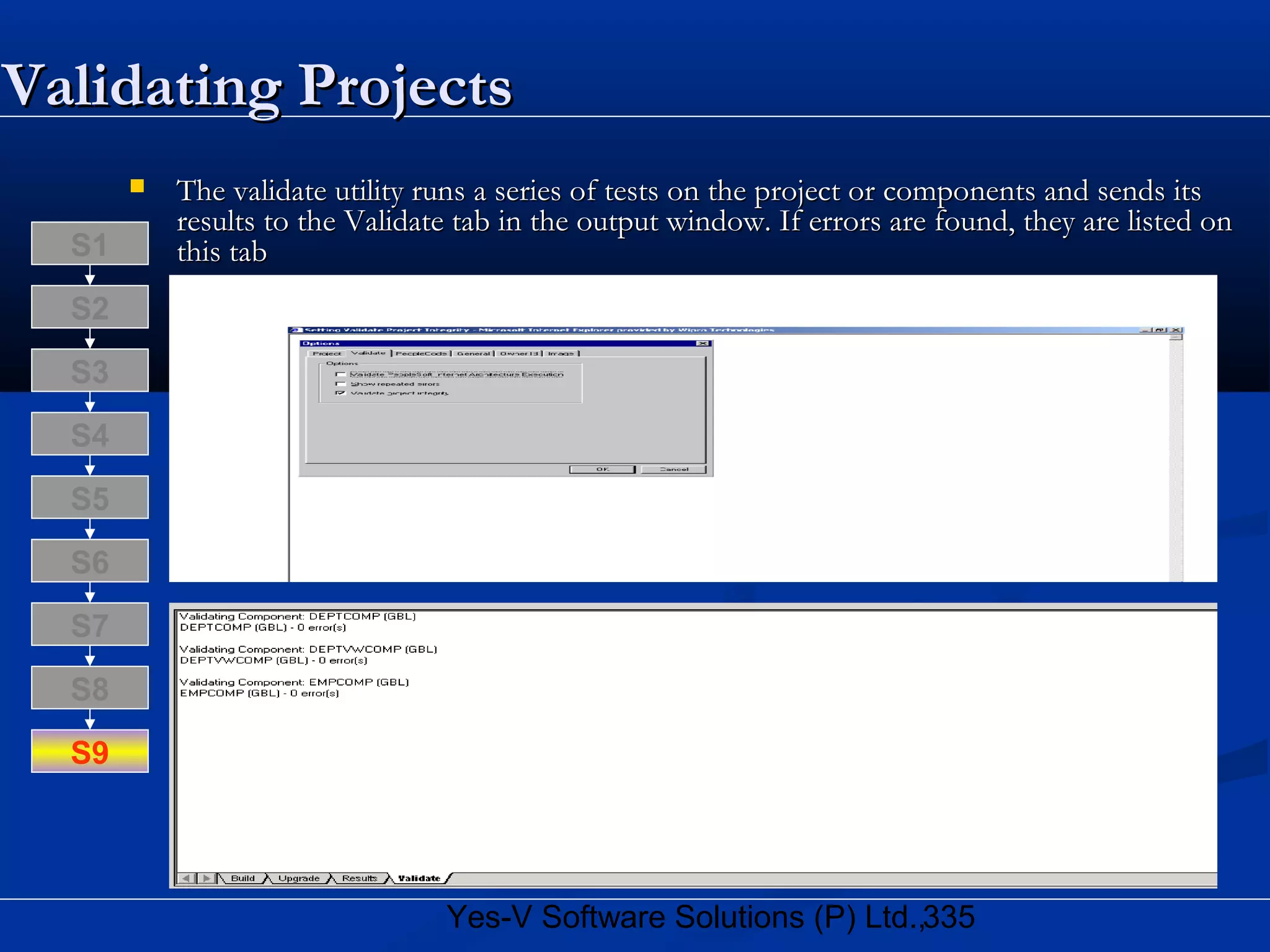
Task: Click the output tabs scroll-right arrow
Action: 206,878
